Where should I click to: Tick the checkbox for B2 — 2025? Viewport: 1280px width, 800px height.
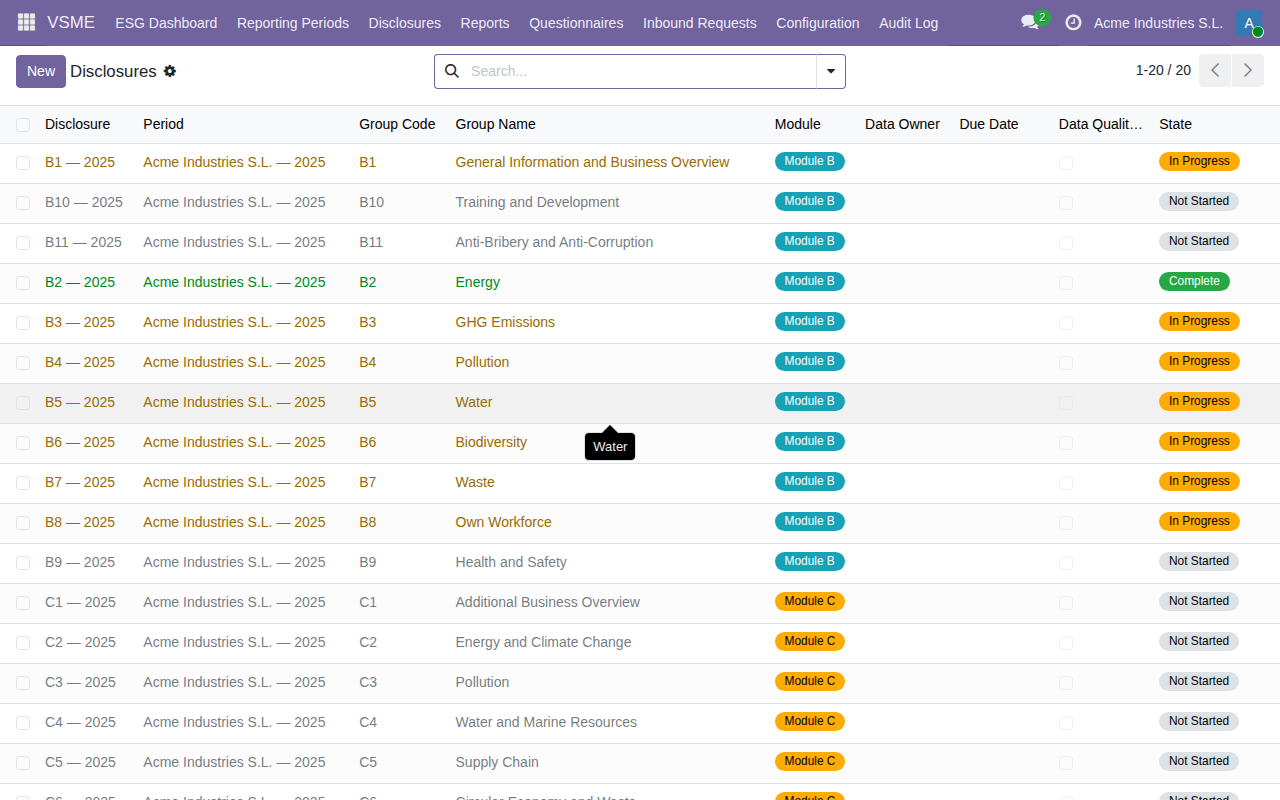tap(23, 282)
